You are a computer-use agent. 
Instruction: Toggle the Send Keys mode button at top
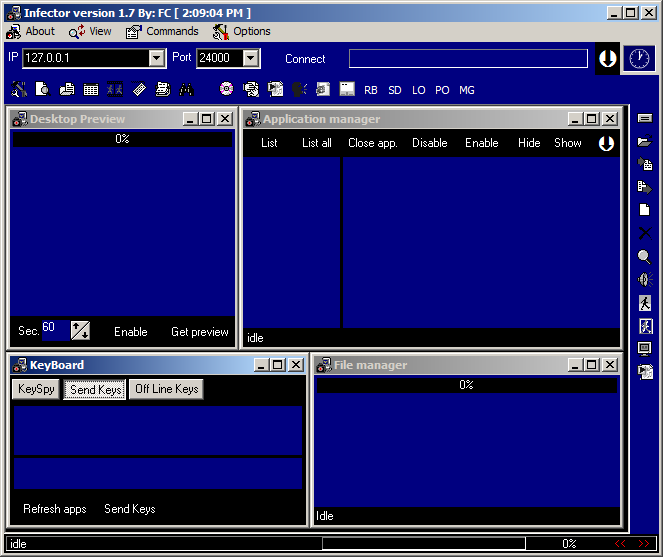tap(95, 389)
